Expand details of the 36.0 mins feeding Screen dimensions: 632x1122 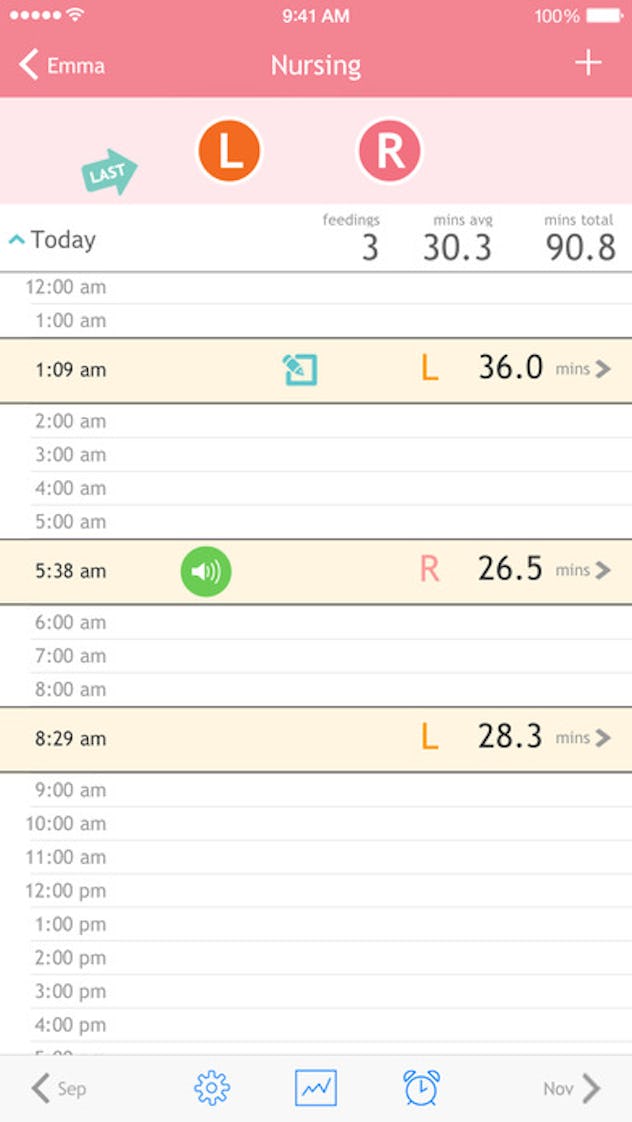(601, 369)
